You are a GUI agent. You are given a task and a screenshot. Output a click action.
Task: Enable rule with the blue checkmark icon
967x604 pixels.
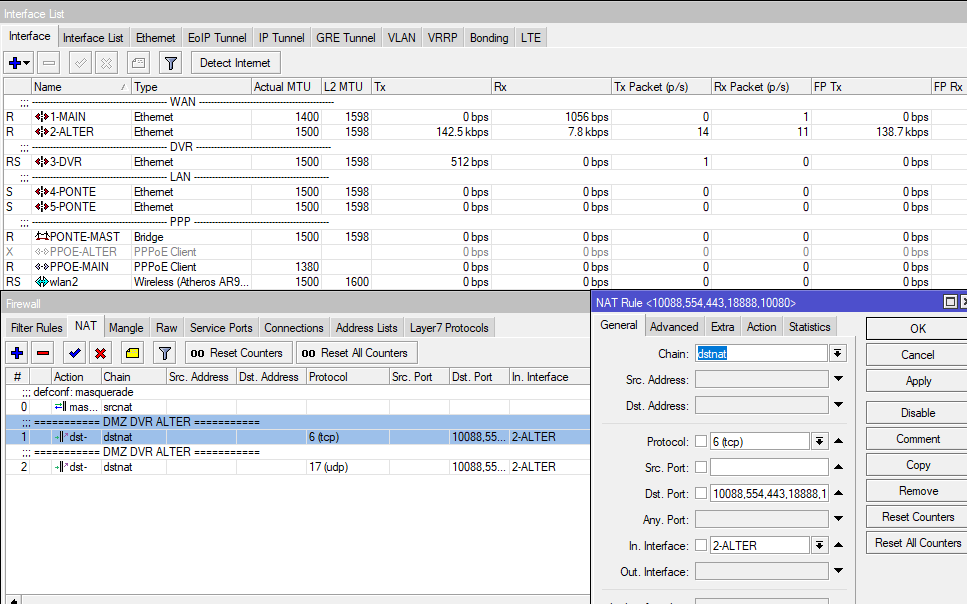pos(74,353)
